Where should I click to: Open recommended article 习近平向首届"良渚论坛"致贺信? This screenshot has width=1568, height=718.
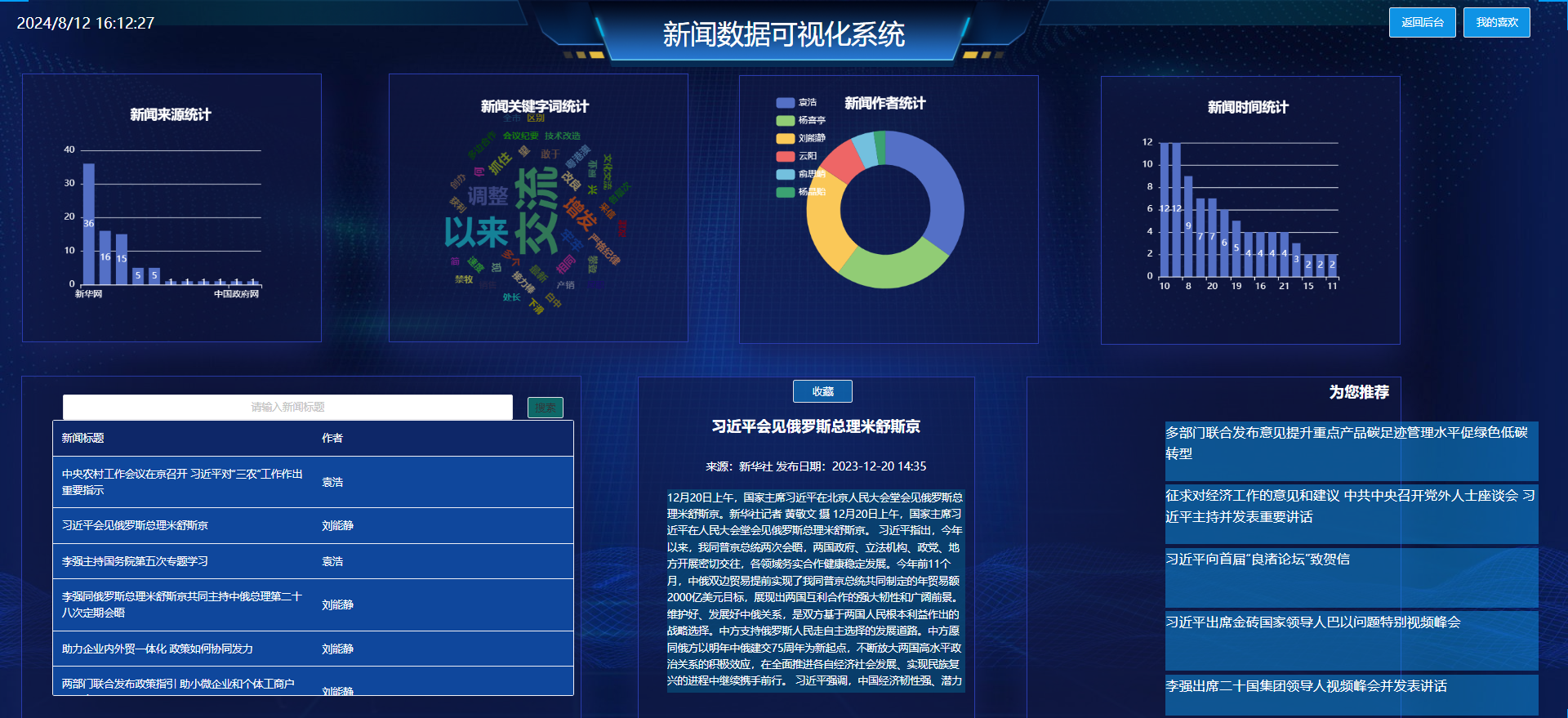coord(1258,560)
